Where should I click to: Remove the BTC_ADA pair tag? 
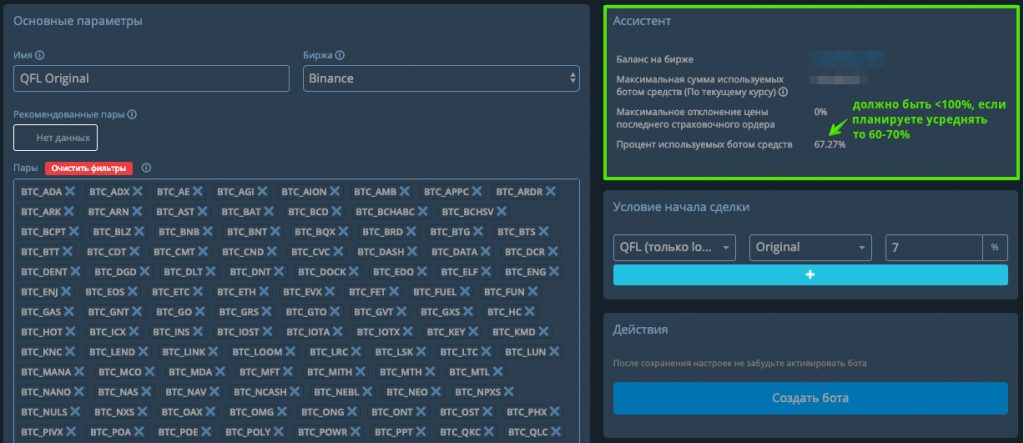click(71, 191)
